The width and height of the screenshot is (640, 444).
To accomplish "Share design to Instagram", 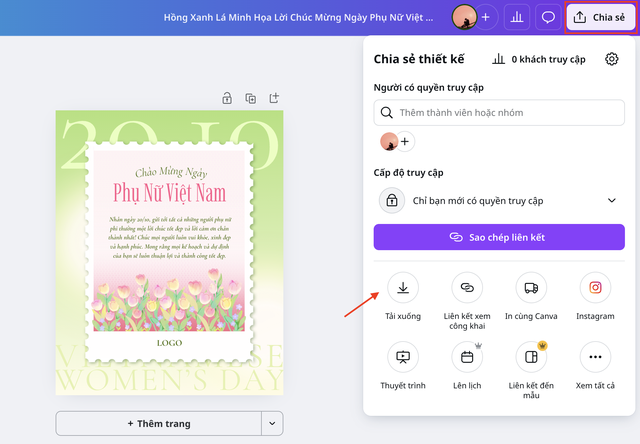I will click(595, 288).
